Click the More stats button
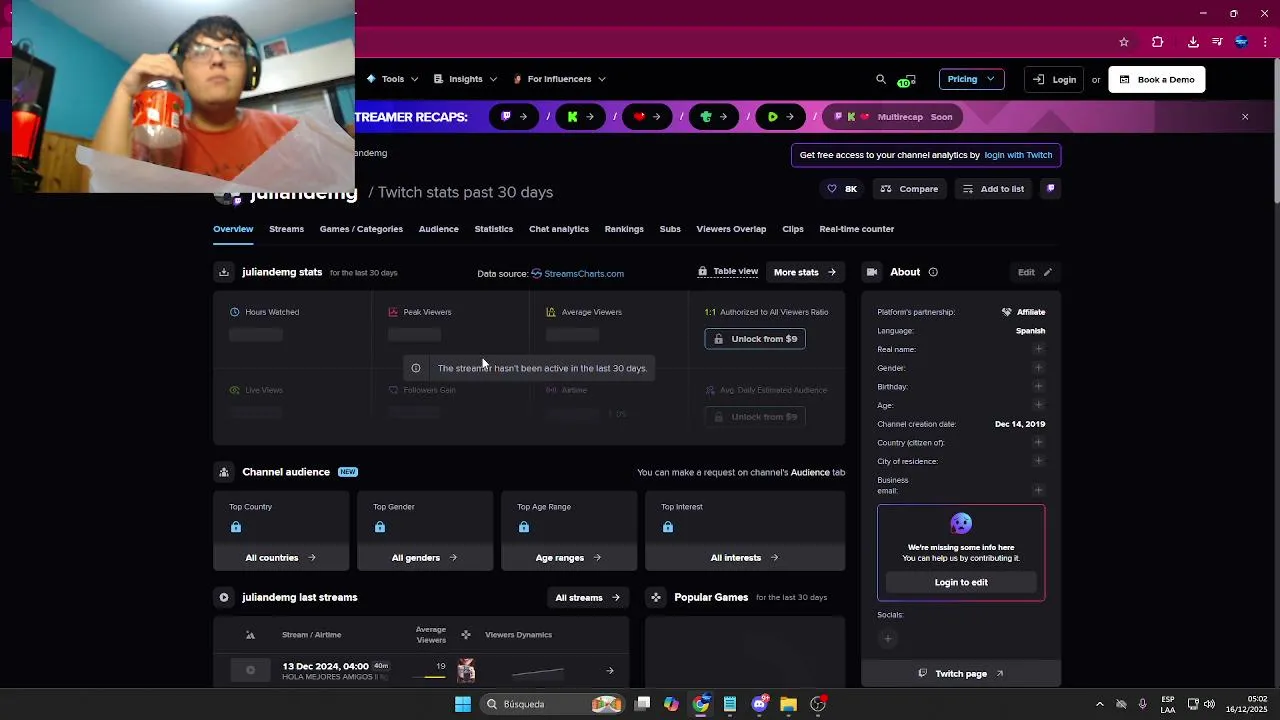 click(x=805, y=272)
